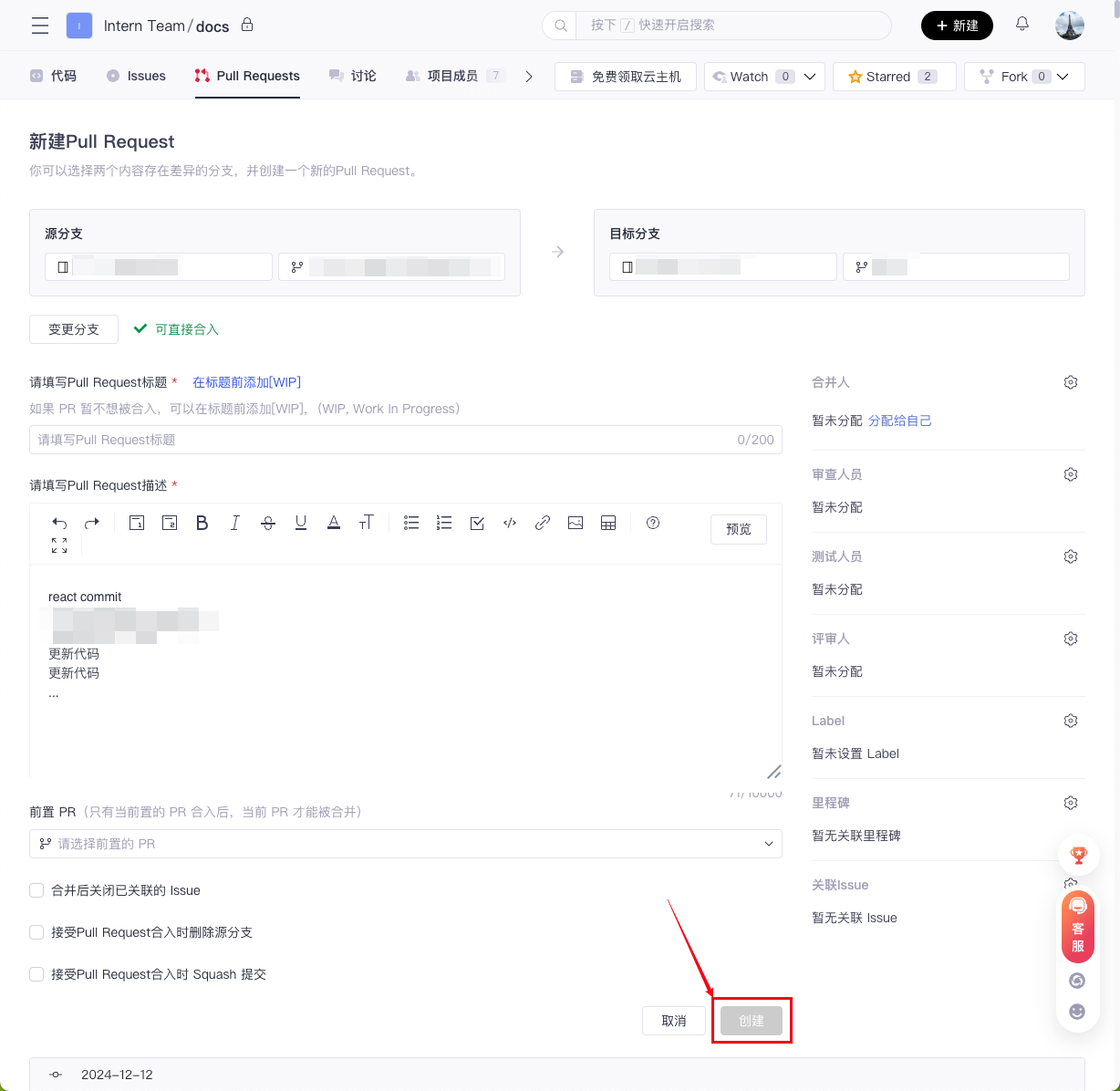The width and height of the screenshot is (1120, 1091).
Task: Switch to the Issues tab
Action: 137,76
